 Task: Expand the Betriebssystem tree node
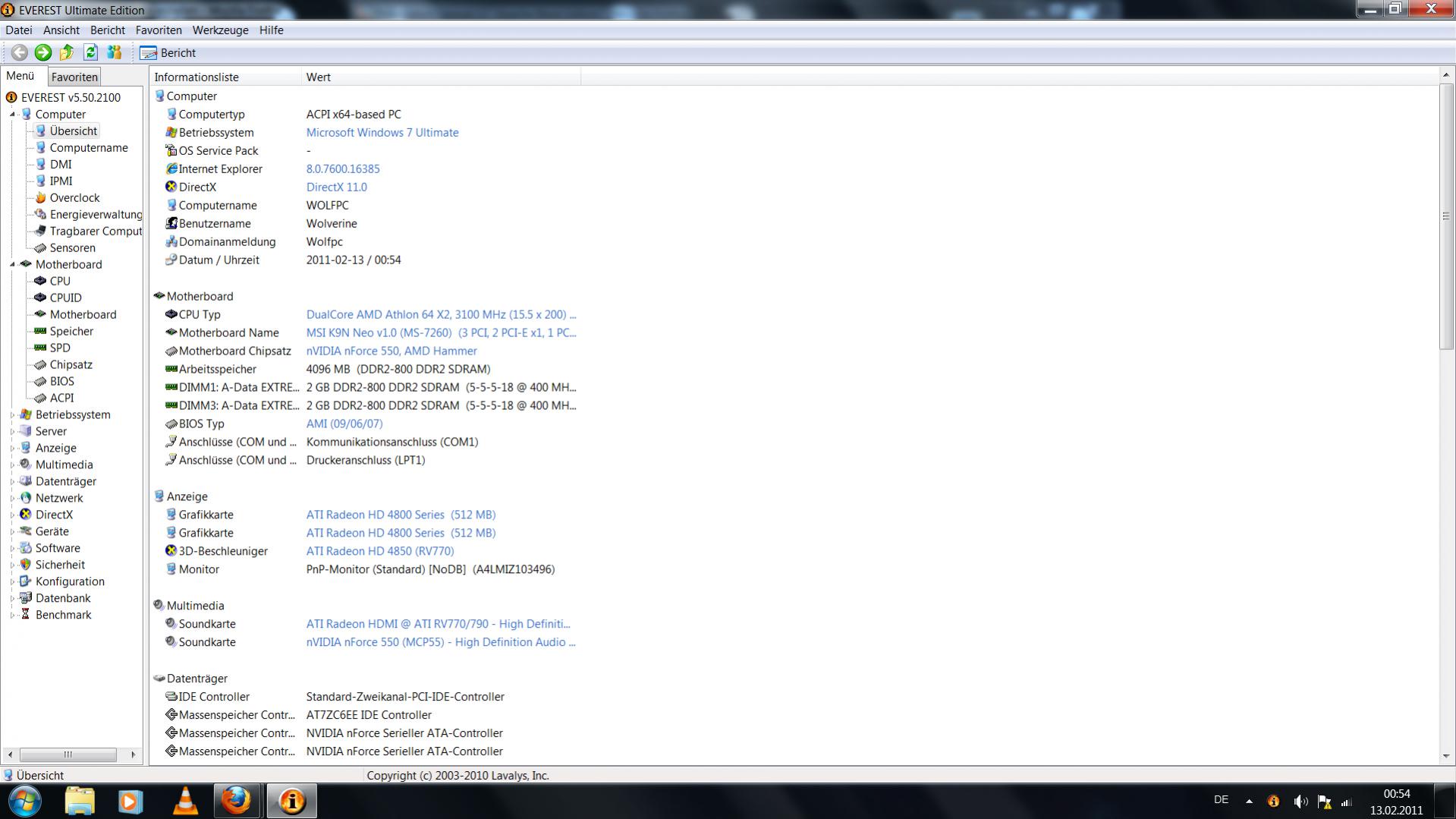tap(12, 414)
